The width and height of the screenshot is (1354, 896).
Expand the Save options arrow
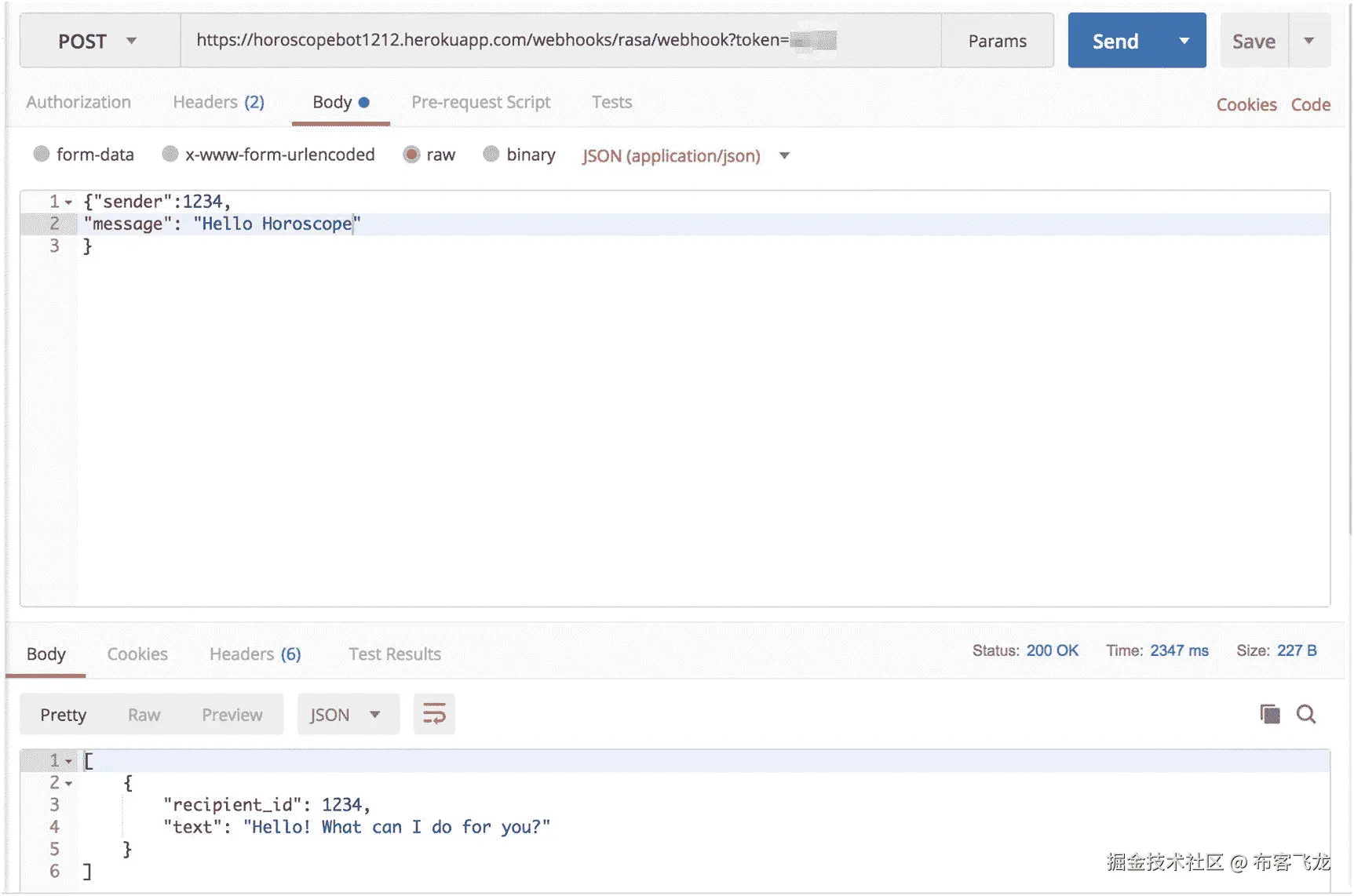tap(1308, 41)
